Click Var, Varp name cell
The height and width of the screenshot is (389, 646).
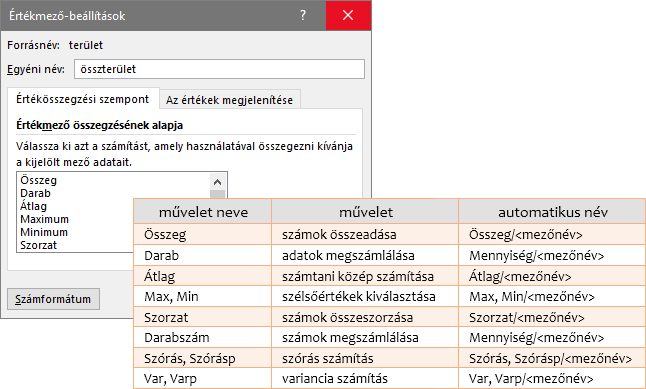[203, 378]
